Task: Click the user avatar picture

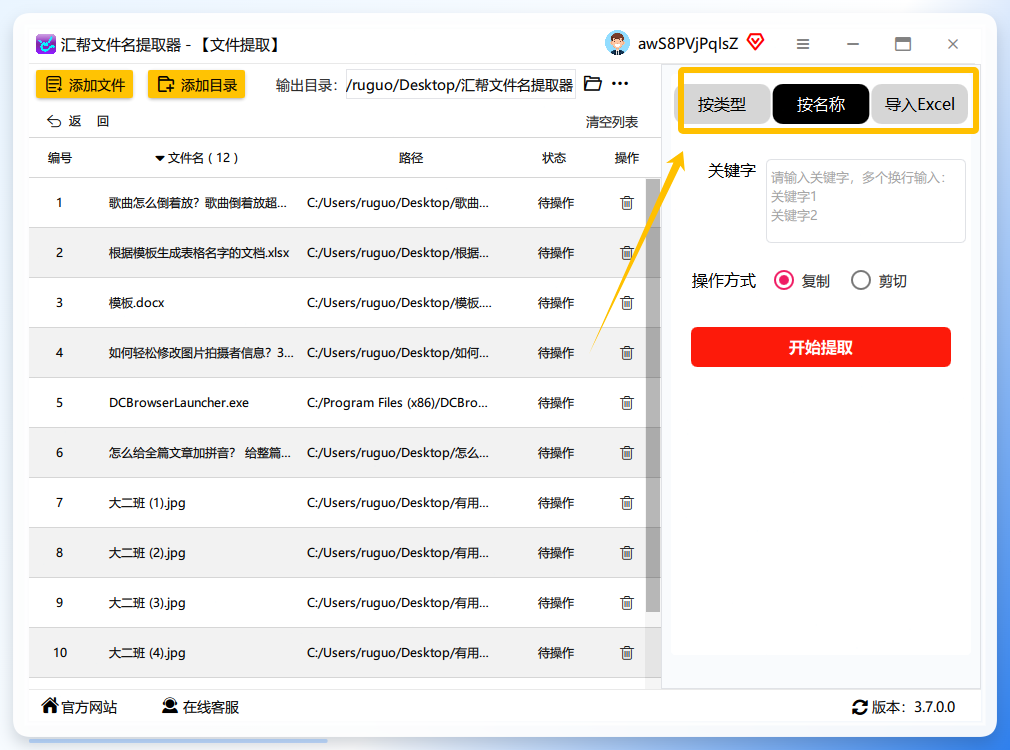Action: 617,43
